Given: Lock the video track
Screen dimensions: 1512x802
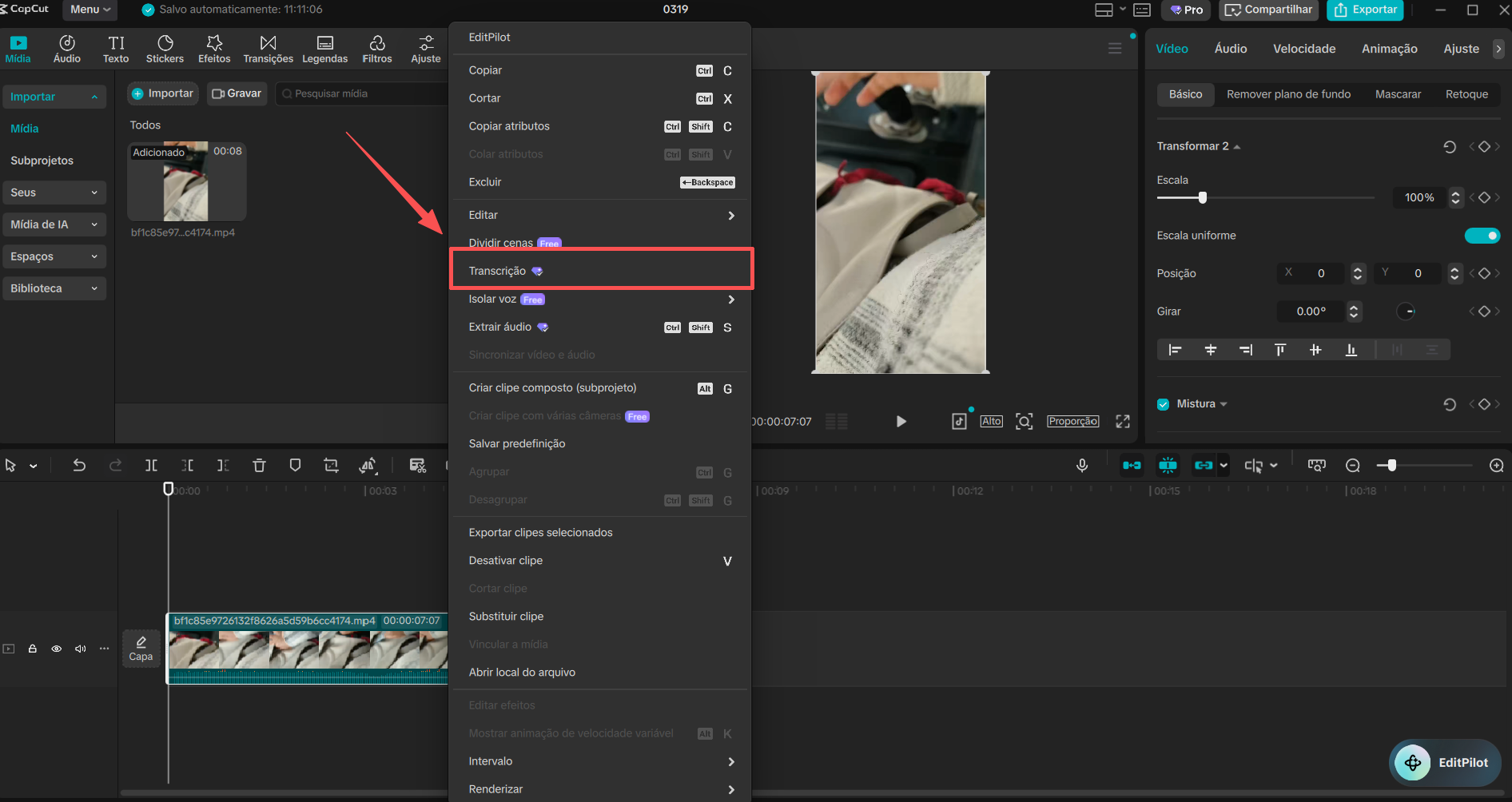Looking at the screenshot, I should pyautogui.click(x=33, y=649).
